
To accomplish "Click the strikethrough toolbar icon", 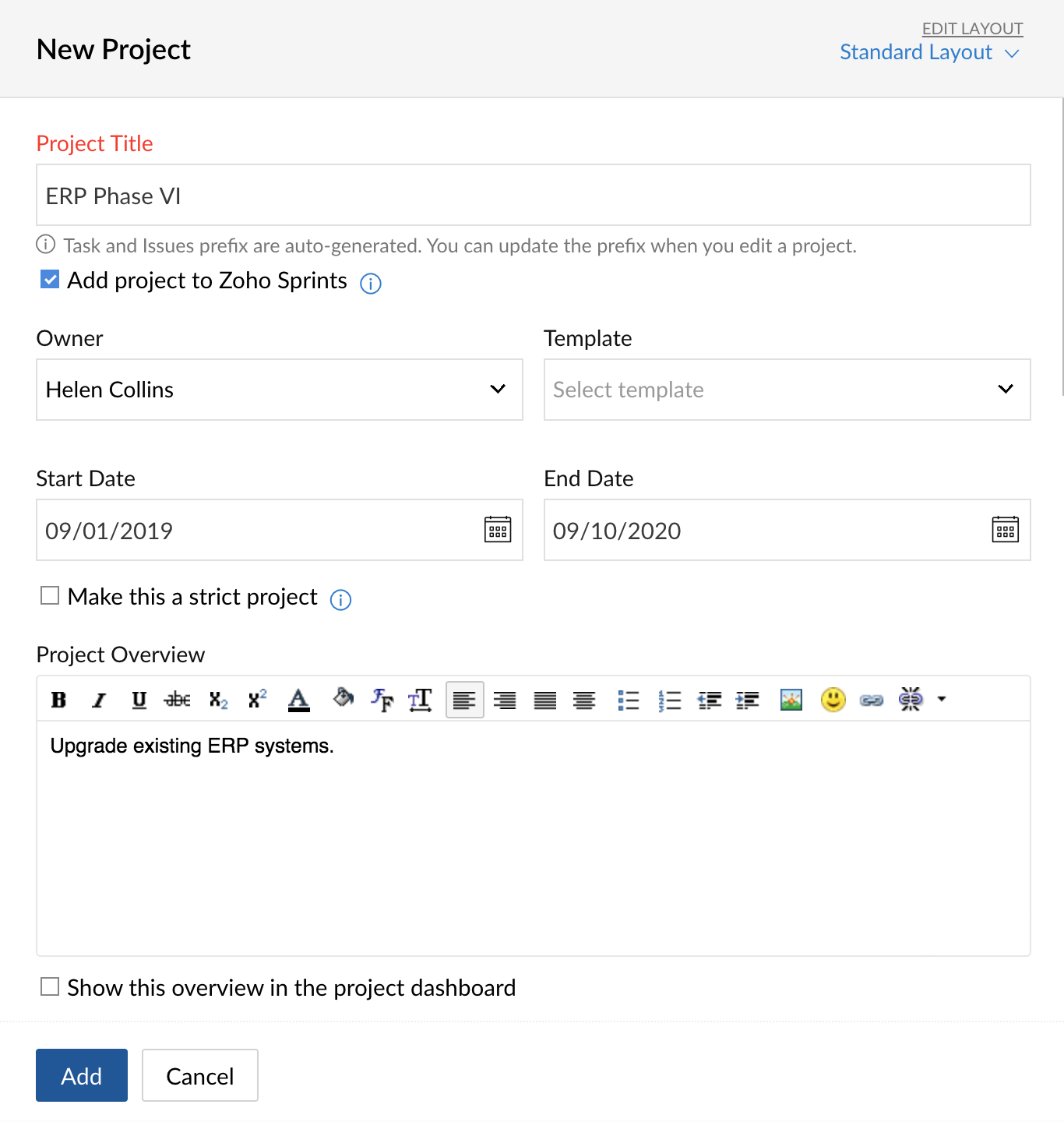I will point(178,700).
